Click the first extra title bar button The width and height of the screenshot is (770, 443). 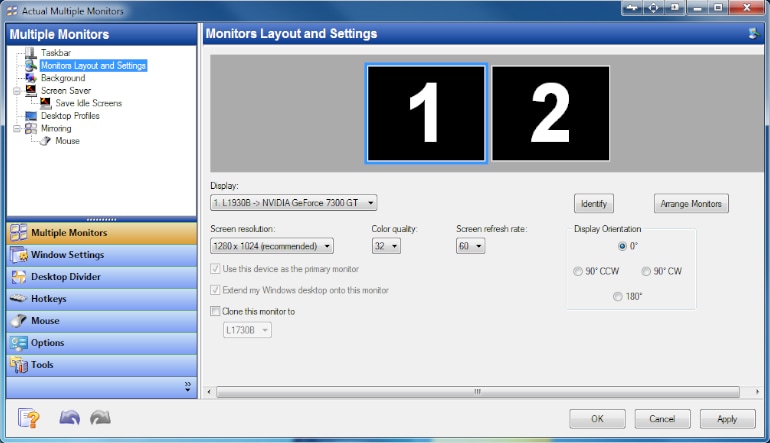[632, 7]
